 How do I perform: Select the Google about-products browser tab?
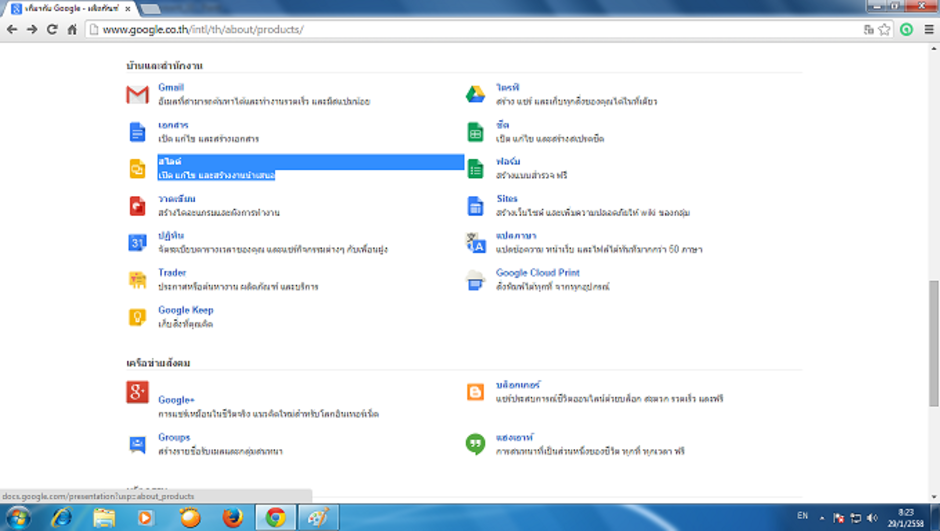coord(71,8)
